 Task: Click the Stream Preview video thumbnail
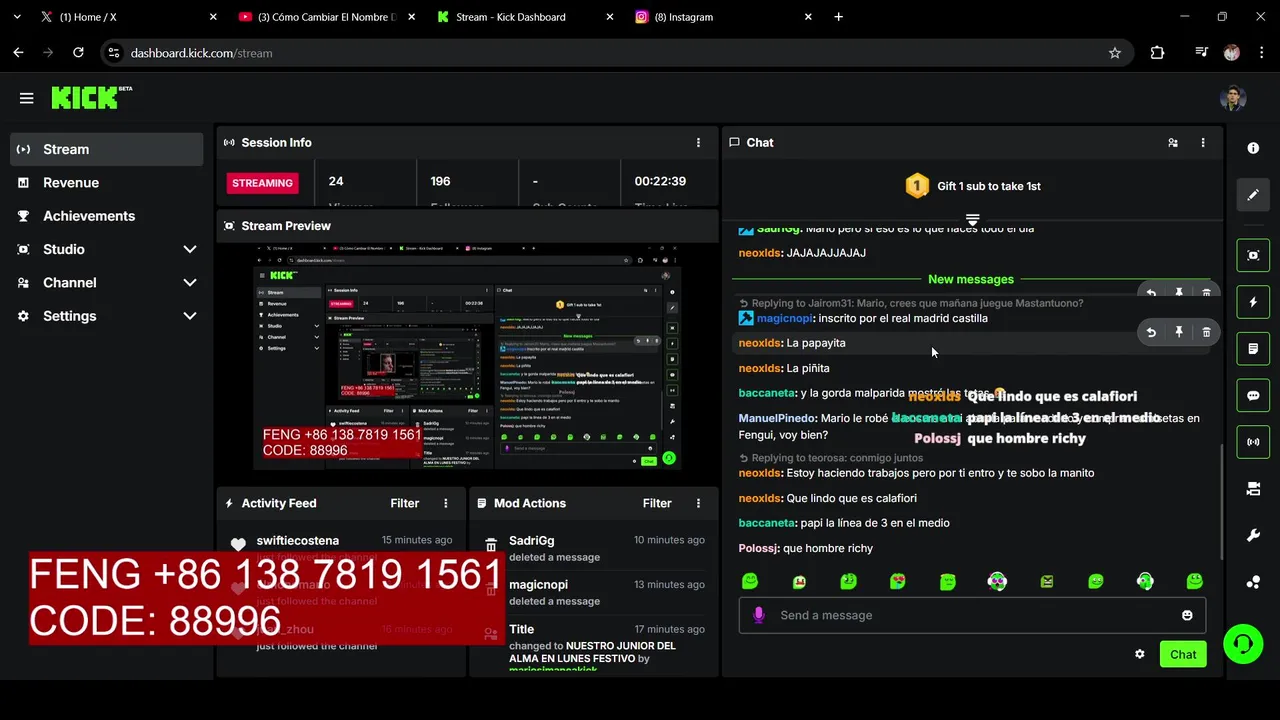click(467, 357)
